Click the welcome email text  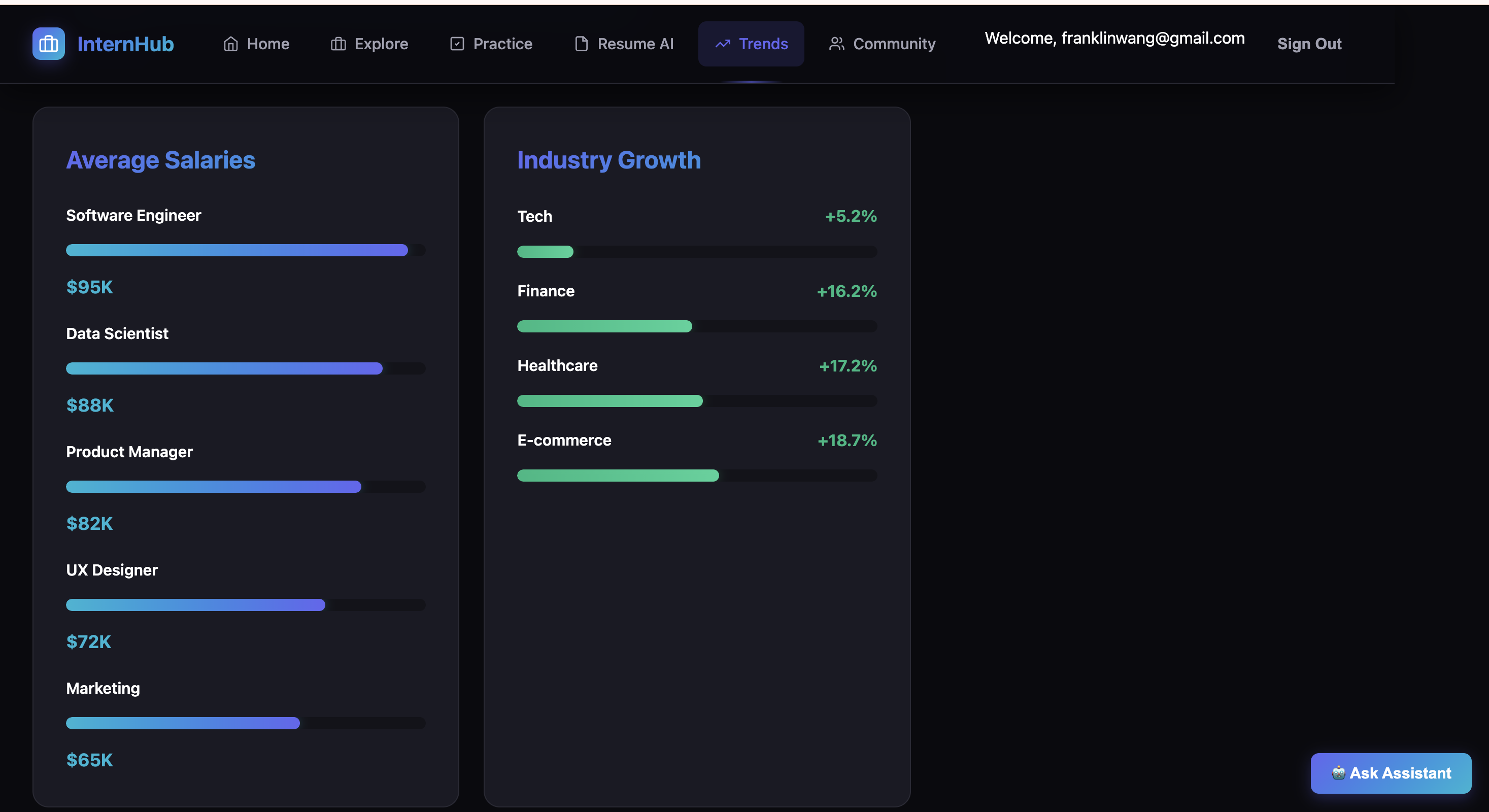pyautogui.click(x=1114, y=38)
